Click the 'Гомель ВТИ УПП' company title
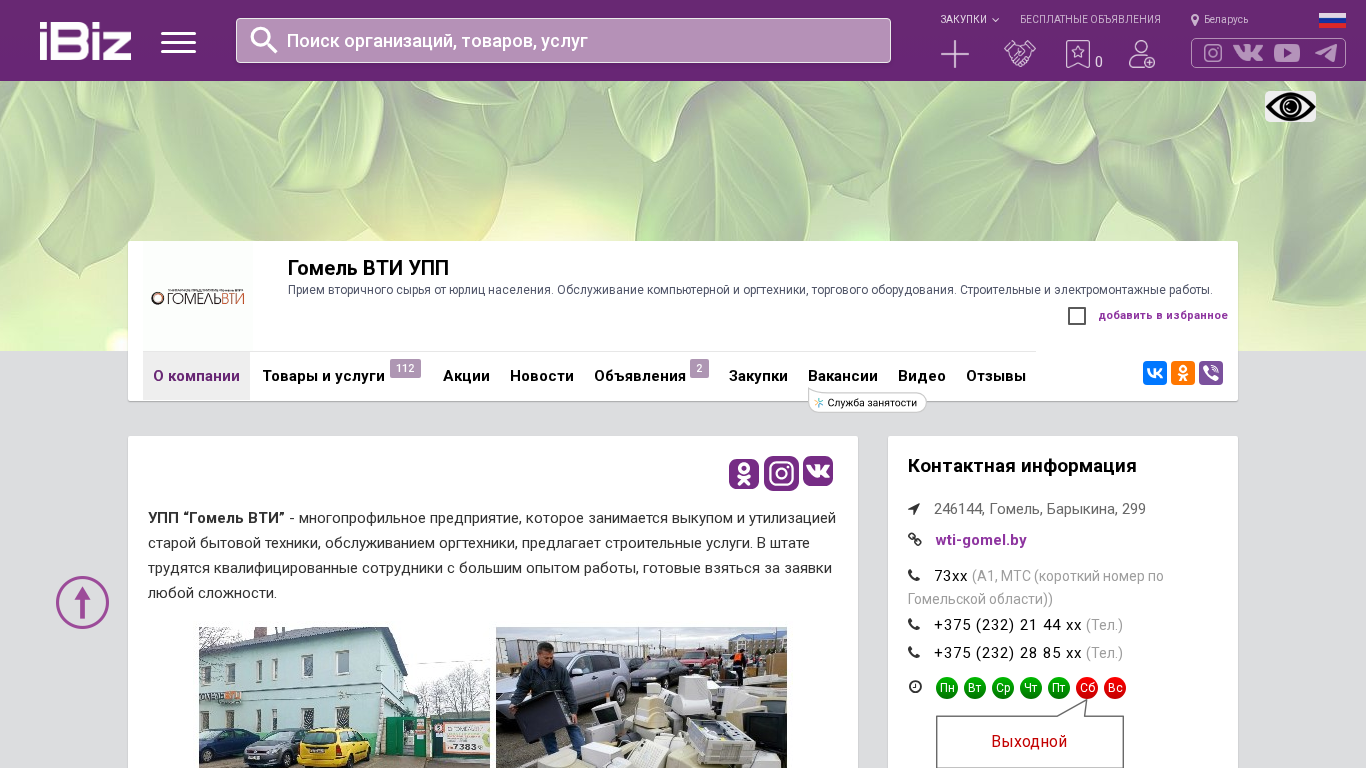 coord(368,268)
